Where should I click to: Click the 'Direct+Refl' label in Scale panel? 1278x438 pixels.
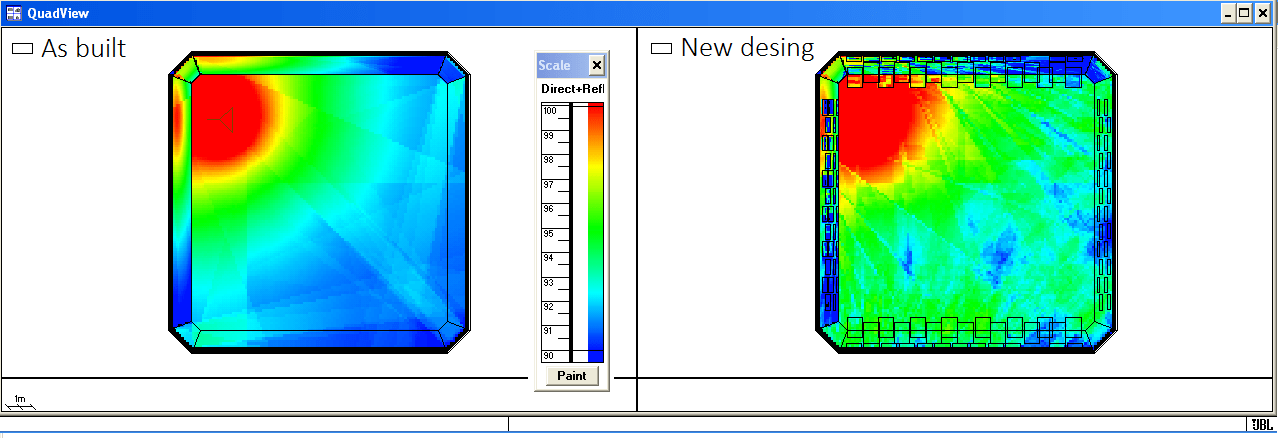pyautogui.click(x=572, y=89)
